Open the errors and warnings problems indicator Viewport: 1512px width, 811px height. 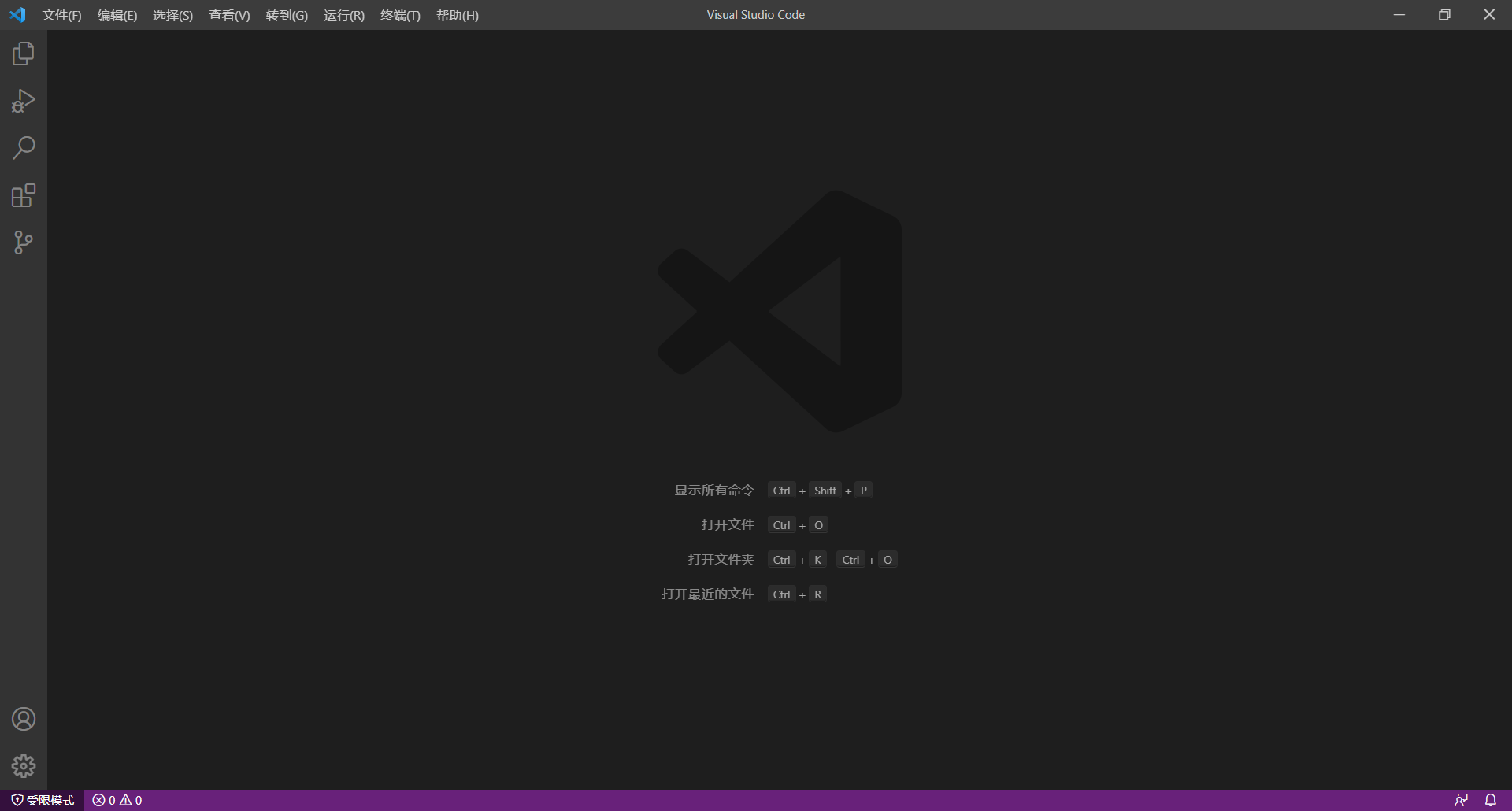[x=117, y=800]
